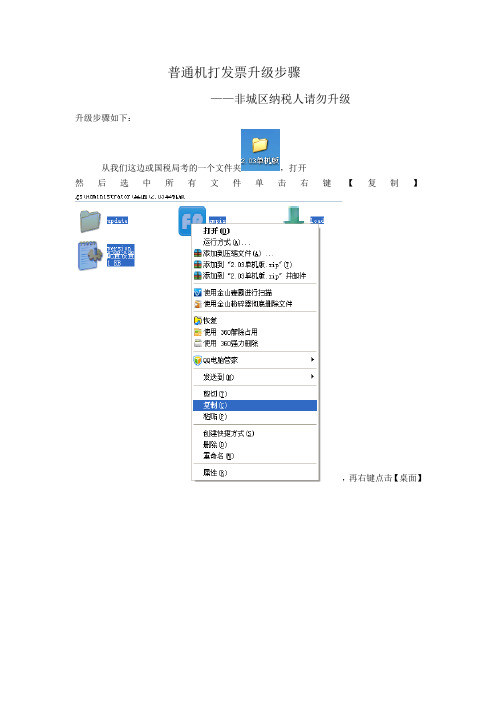The height and width of the screenshot is (702, 496).
Task: Open 属性(R) from the context menu
Action: coord(255,473)
